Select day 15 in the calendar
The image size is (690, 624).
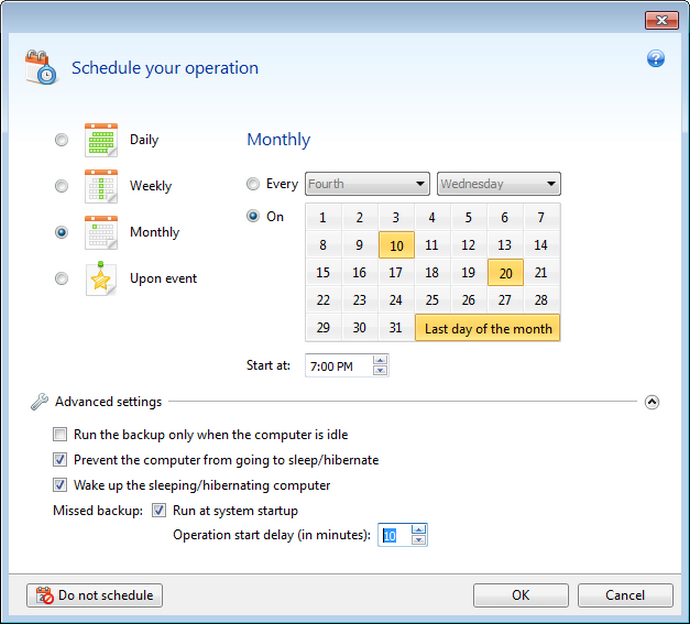click(323, 272)
